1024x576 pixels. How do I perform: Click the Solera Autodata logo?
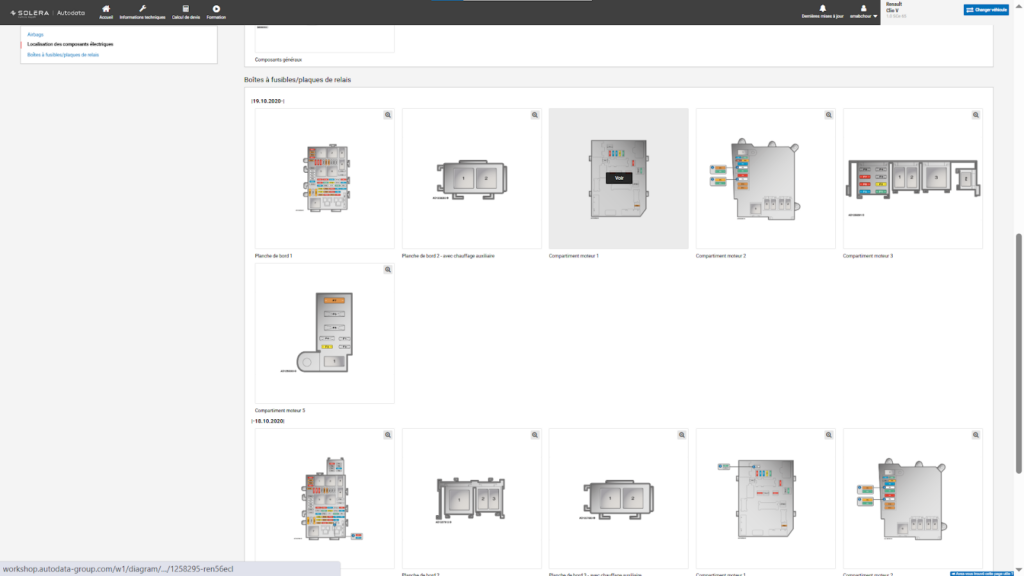click(48, 12)
